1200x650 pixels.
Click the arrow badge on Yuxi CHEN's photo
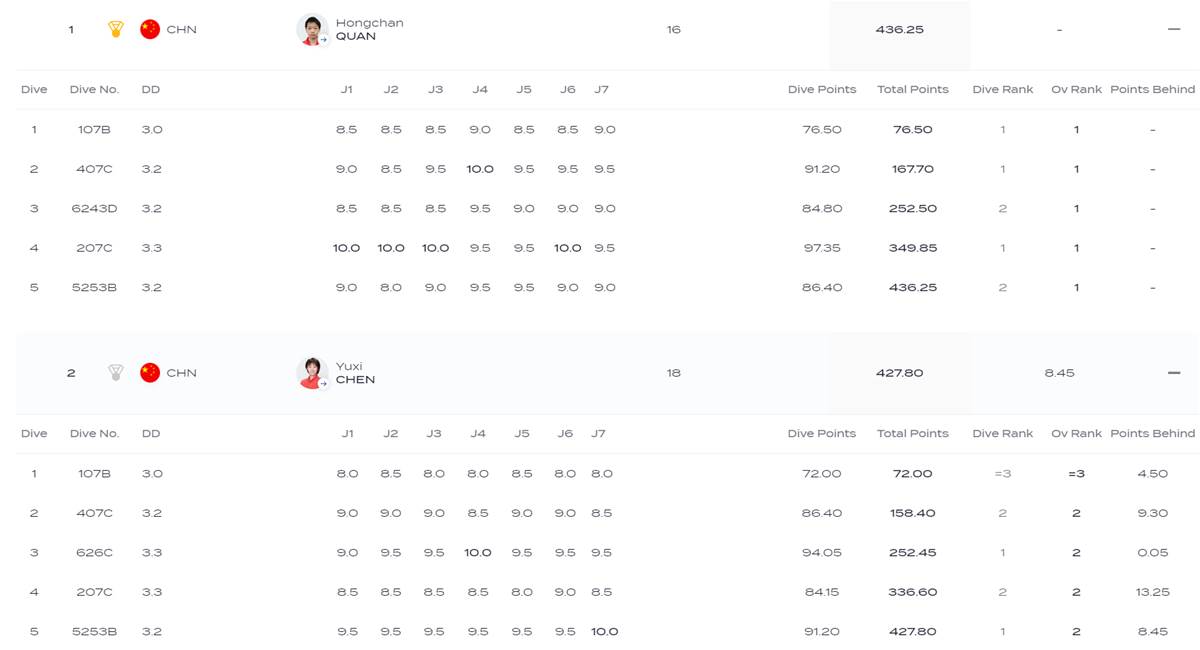323,383
